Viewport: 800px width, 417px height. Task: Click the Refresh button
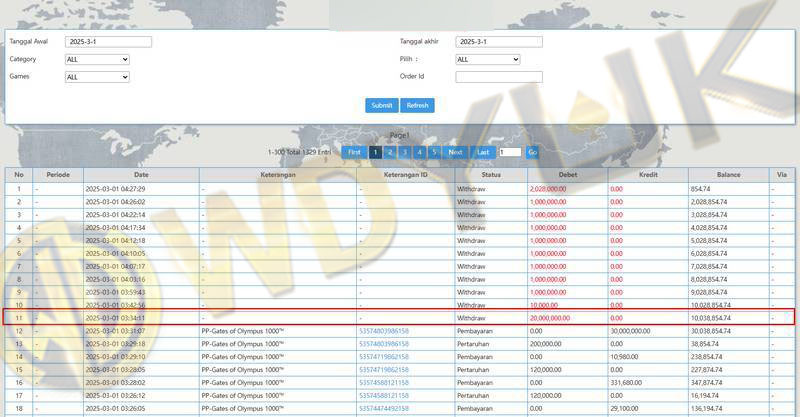point(417,105)
